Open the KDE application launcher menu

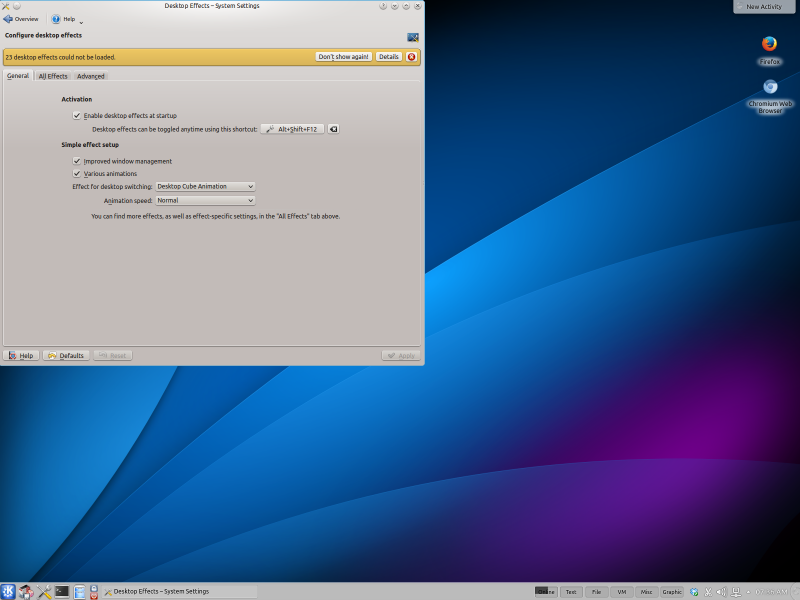9,591
